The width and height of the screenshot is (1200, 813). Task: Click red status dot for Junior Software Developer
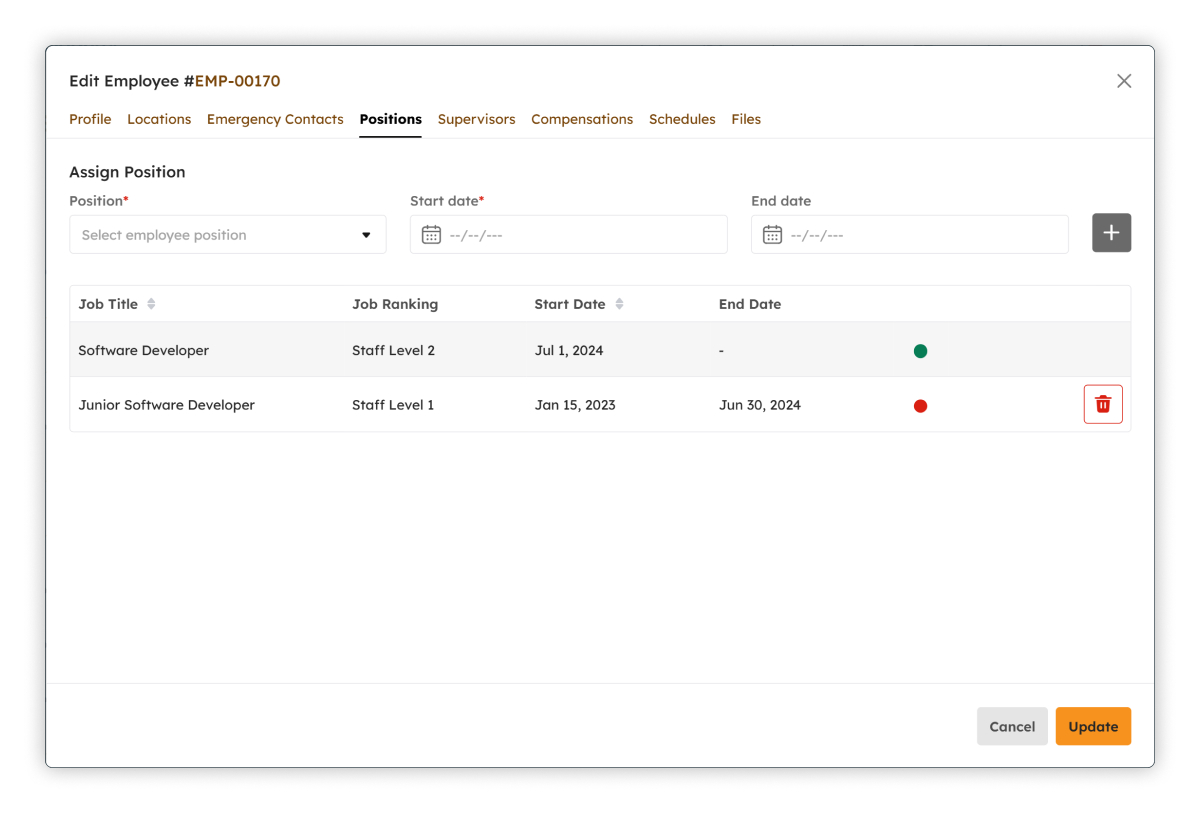click(920, 406)
